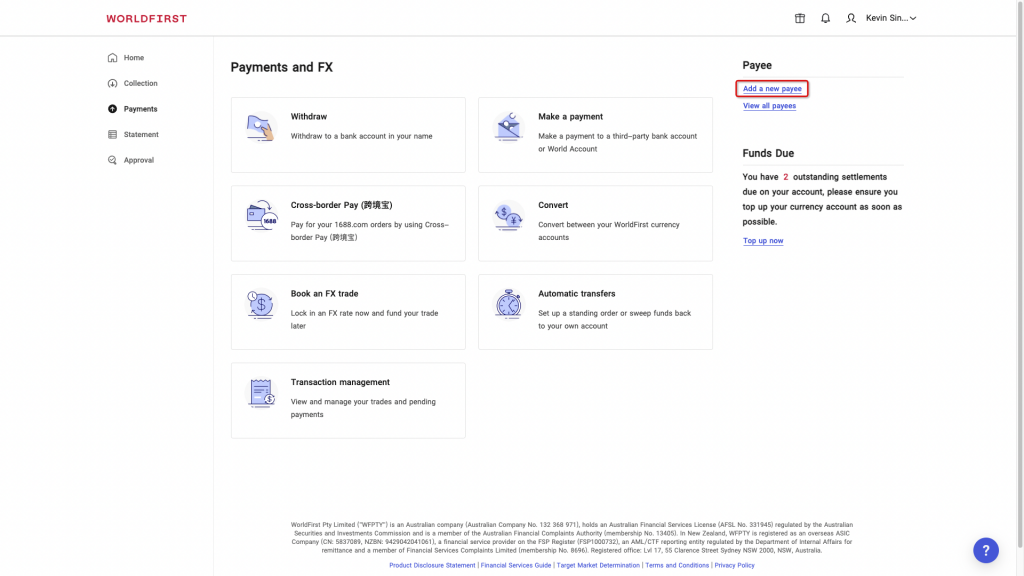The image size is (1024, 576).
Task: Click the Book an FX trade icon
Action: click(x=261, y=304)
